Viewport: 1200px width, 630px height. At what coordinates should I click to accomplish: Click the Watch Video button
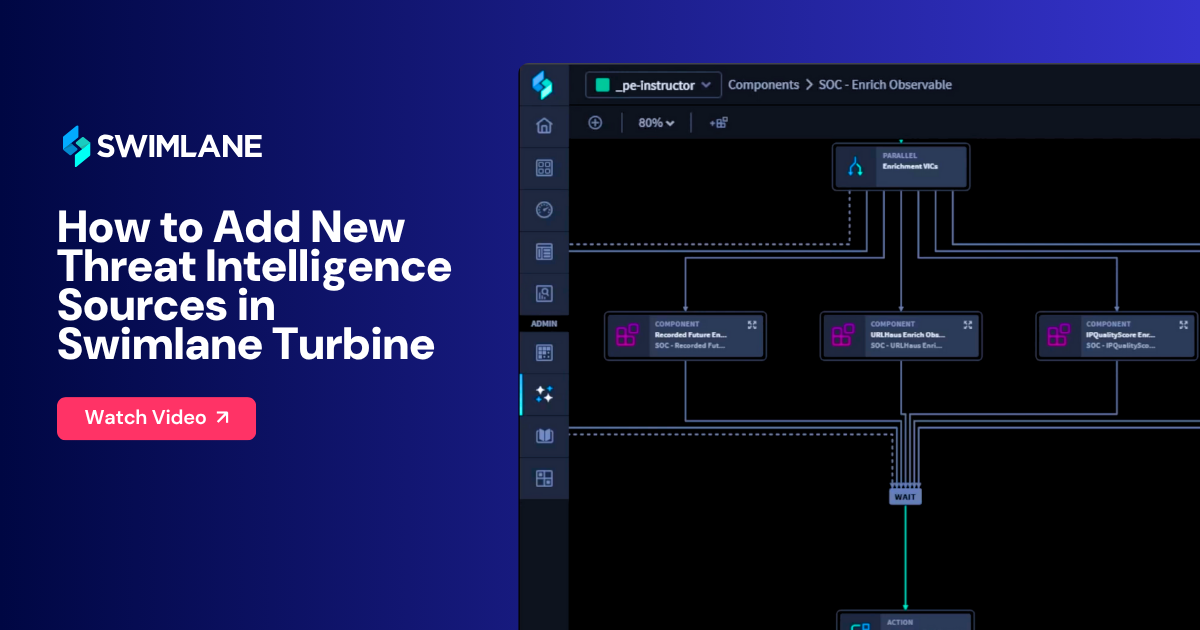[x=156, y=418]
